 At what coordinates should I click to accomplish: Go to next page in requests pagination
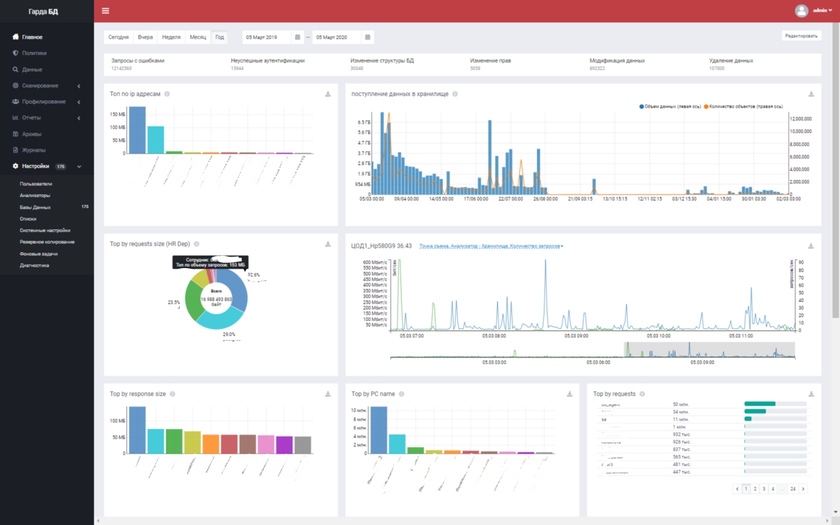pyautogui.click(x=805, y=489)
